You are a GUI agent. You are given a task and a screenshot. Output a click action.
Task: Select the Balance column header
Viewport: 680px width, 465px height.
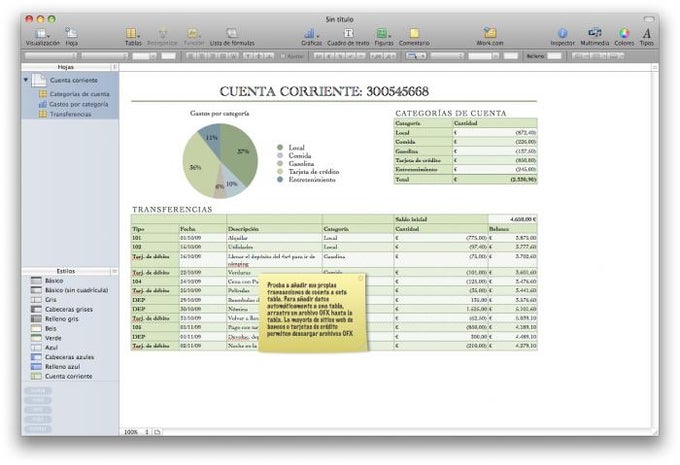point(513,229)
